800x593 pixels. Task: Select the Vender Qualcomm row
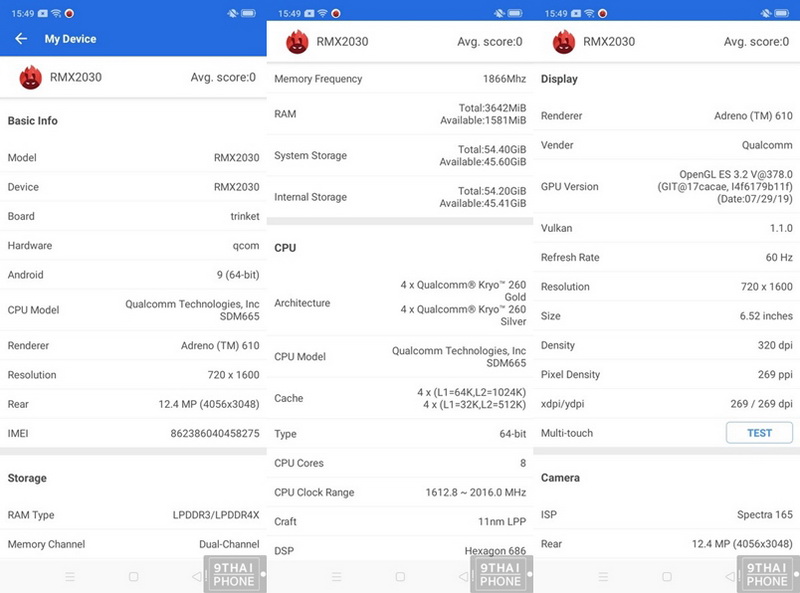point(667,145)
